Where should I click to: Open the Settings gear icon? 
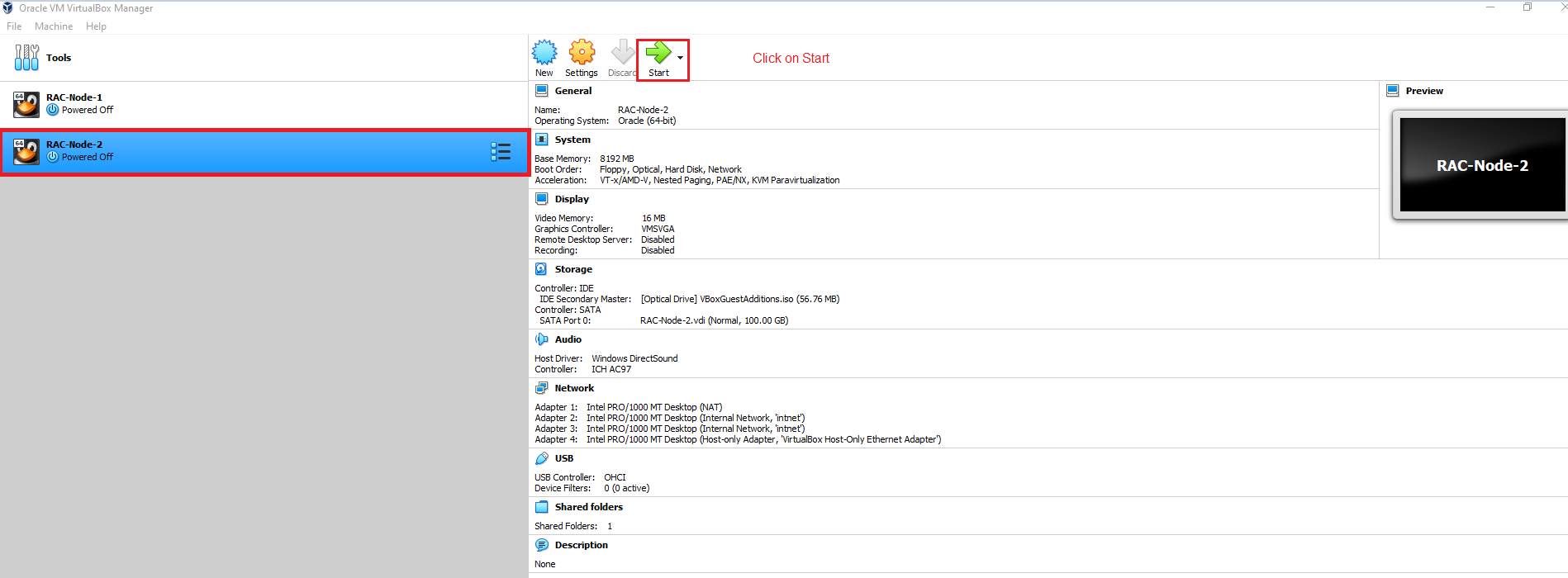click(x=582, y=52)
